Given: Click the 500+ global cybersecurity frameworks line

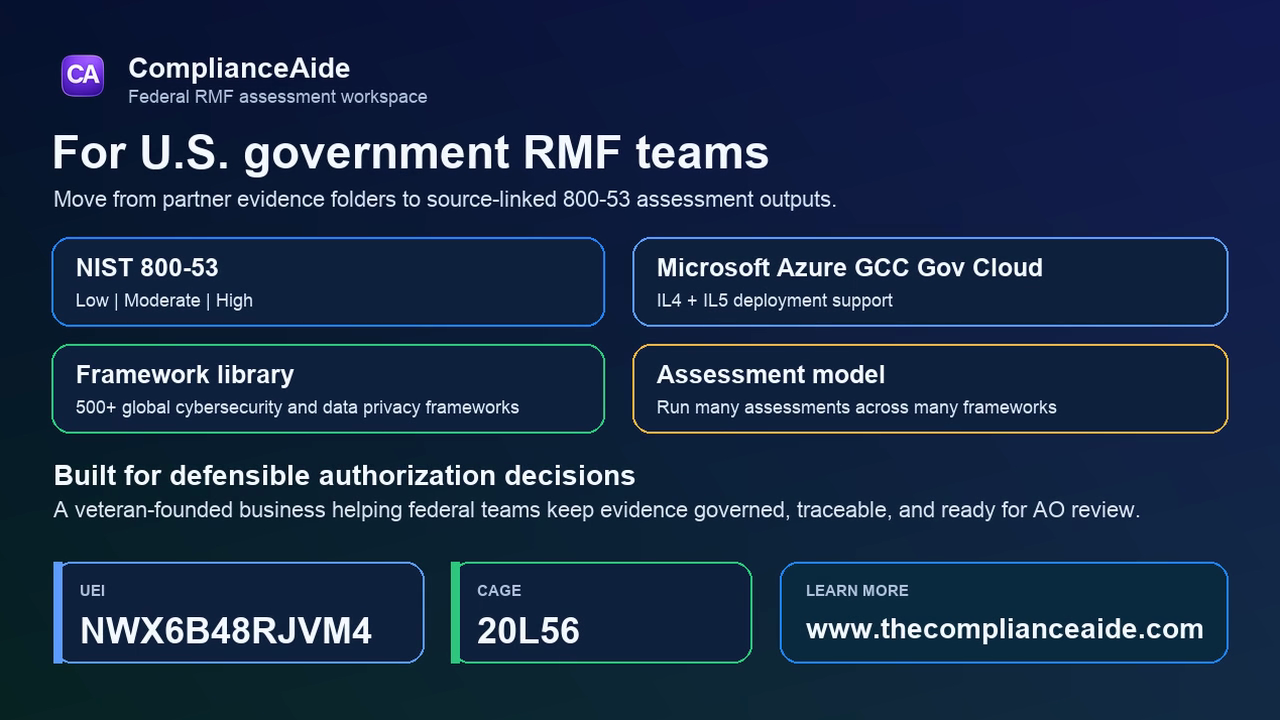Looking at the screenshot, I should pos(297,407).
